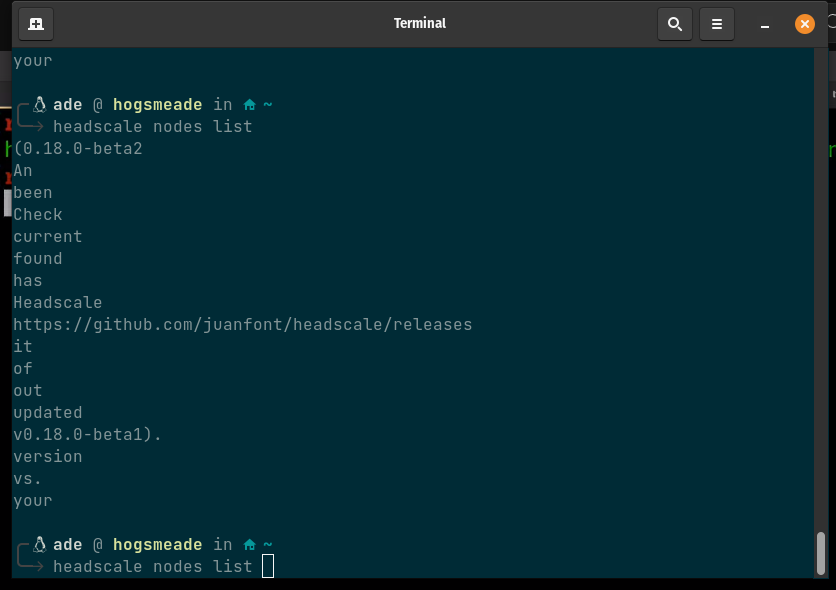This screenshot has width=836, height=590.
Task: Click the 'Check' output line
Action: 38,214
